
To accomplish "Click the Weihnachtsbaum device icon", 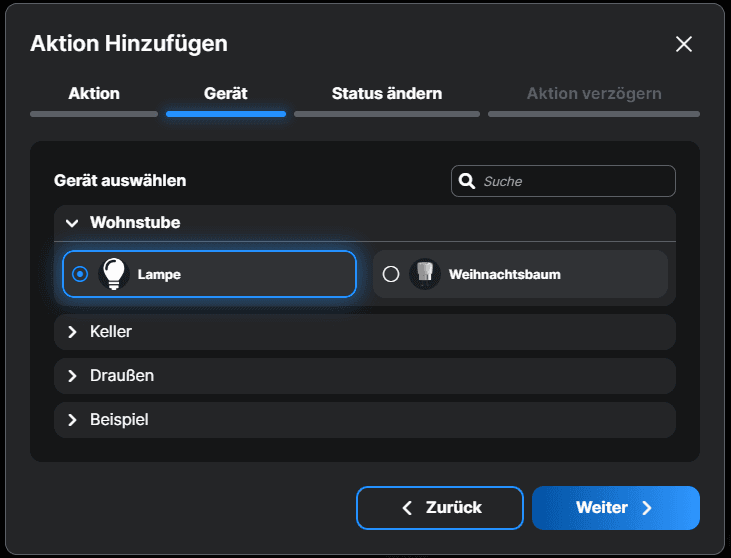I will pos(425,274).
